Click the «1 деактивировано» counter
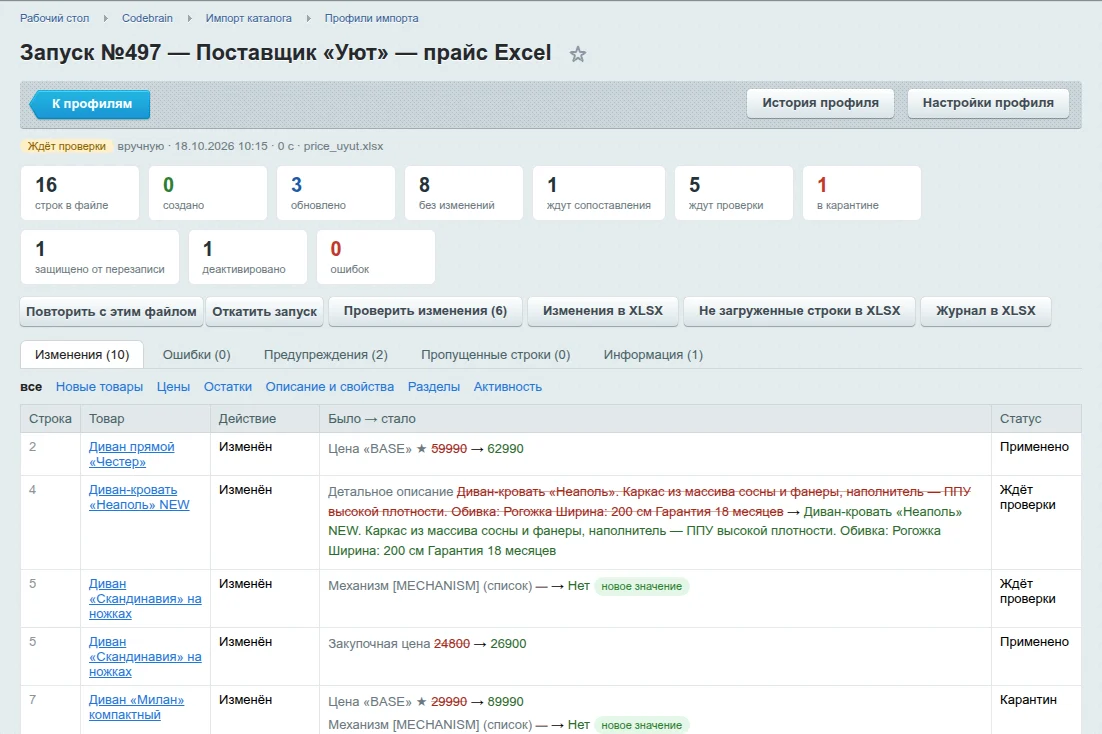 pyautogui.click(x=247, y=257)
